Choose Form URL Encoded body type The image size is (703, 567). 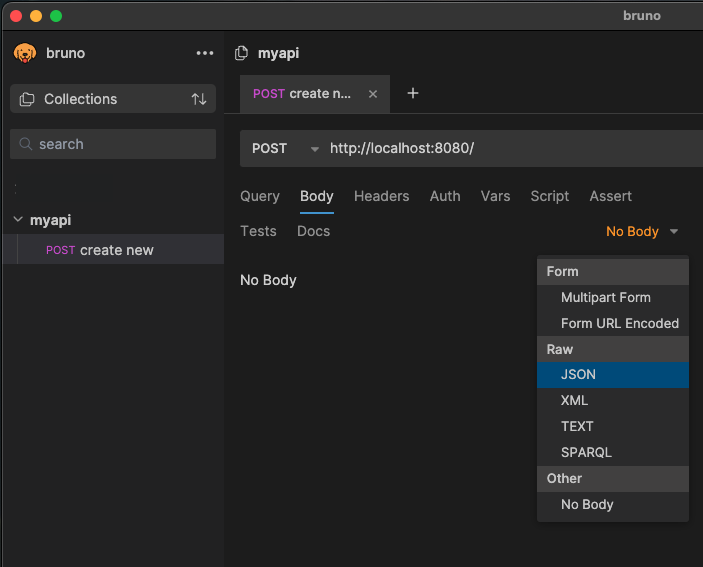612,323
